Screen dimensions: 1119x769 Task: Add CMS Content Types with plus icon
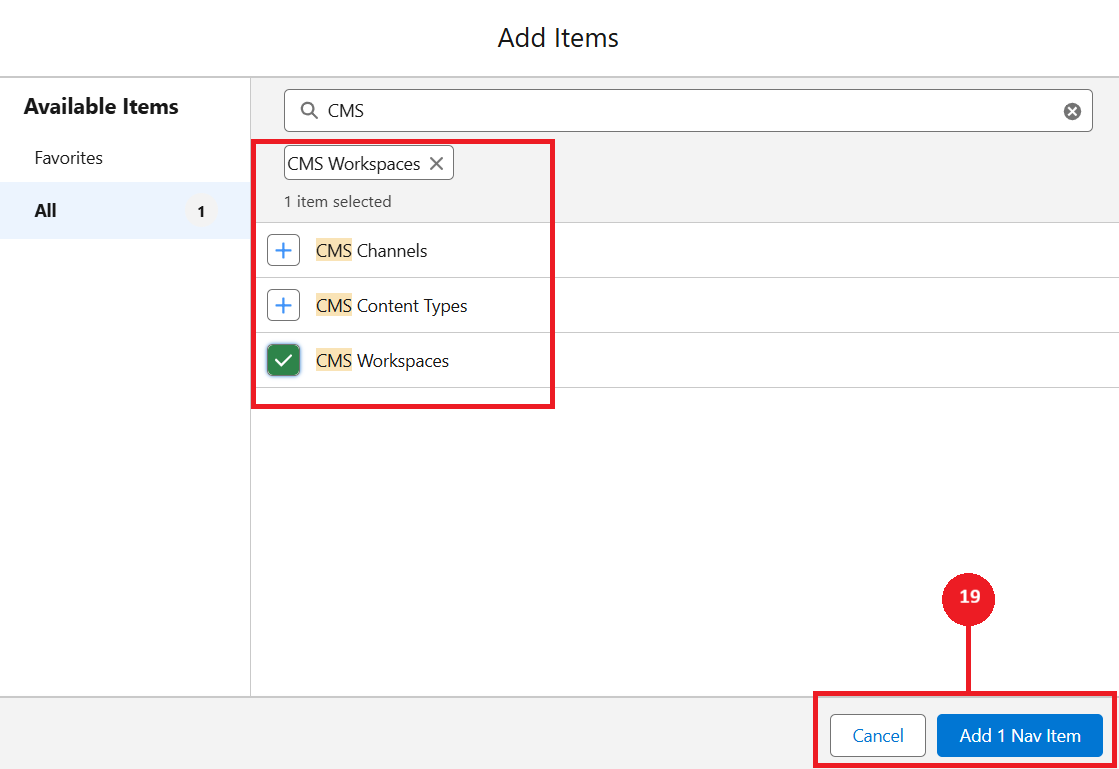[284, 306]
